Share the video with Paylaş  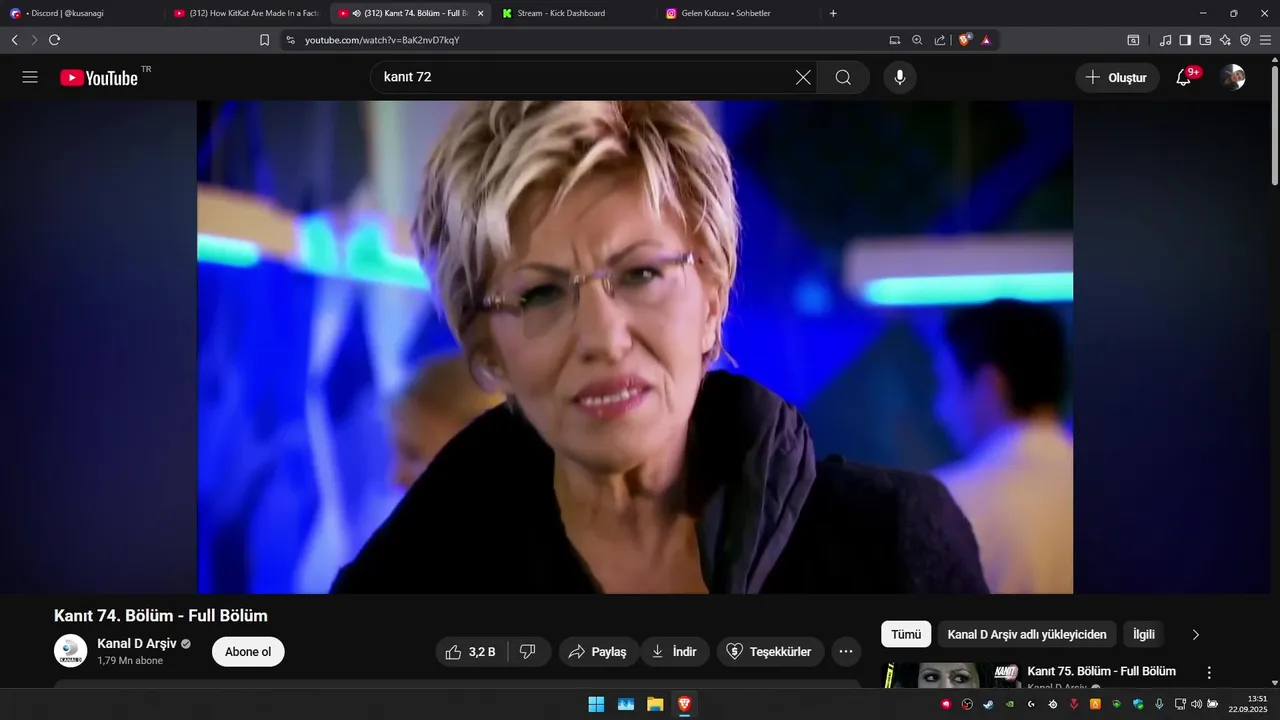tap(597, 652)
